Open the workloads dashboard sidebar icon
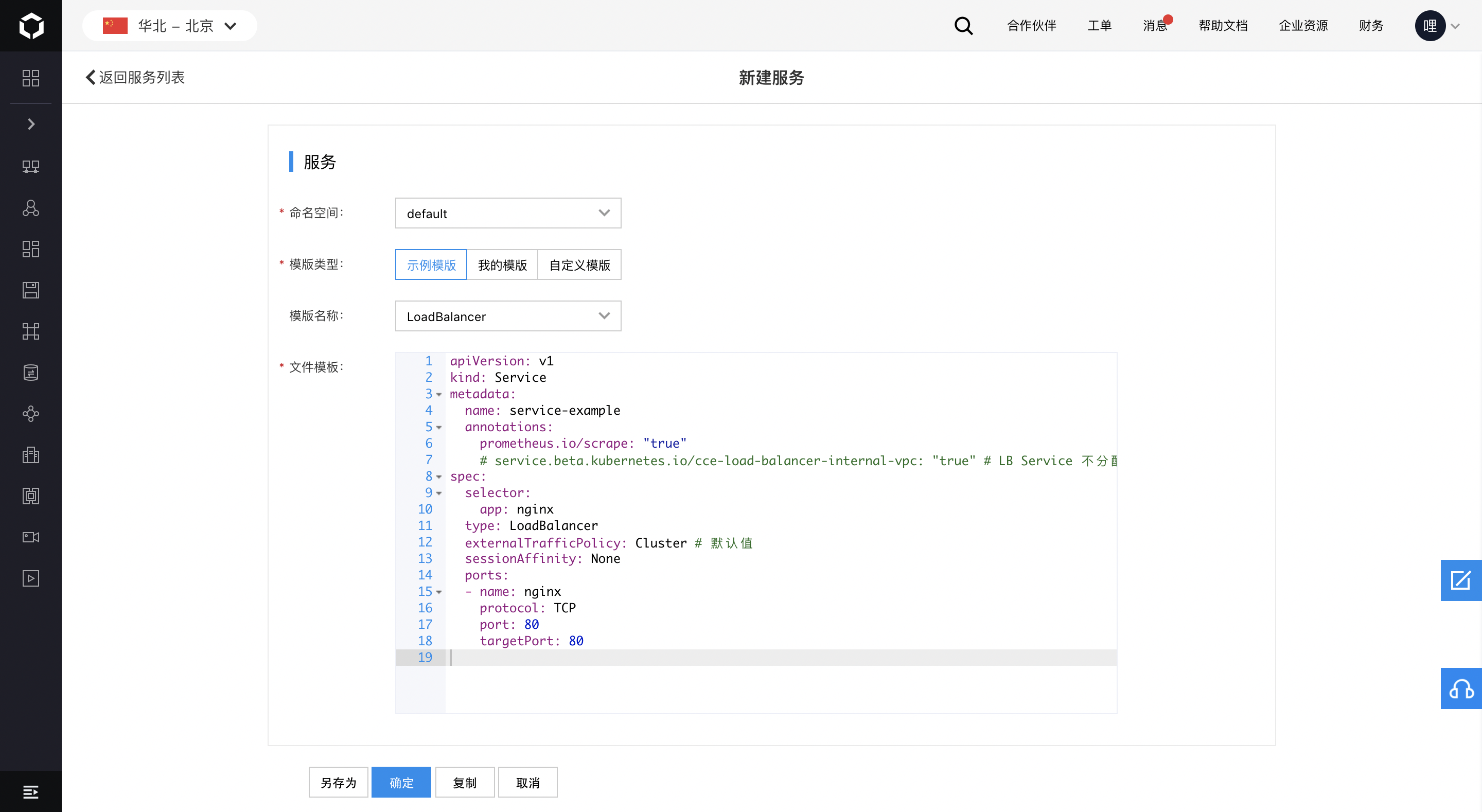The image size is (1482, 812). click(31, 249)
